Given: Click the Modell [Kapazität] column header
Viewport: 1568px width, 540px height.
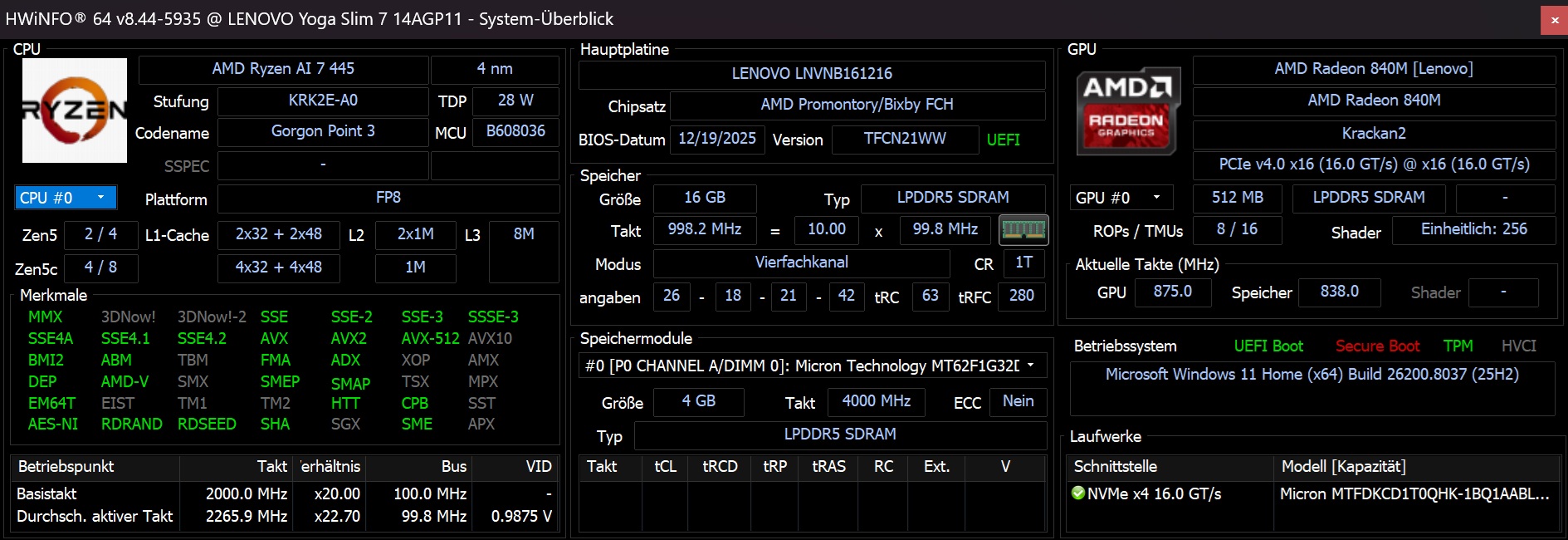Looking at the screenshot, I should 1343,467.
